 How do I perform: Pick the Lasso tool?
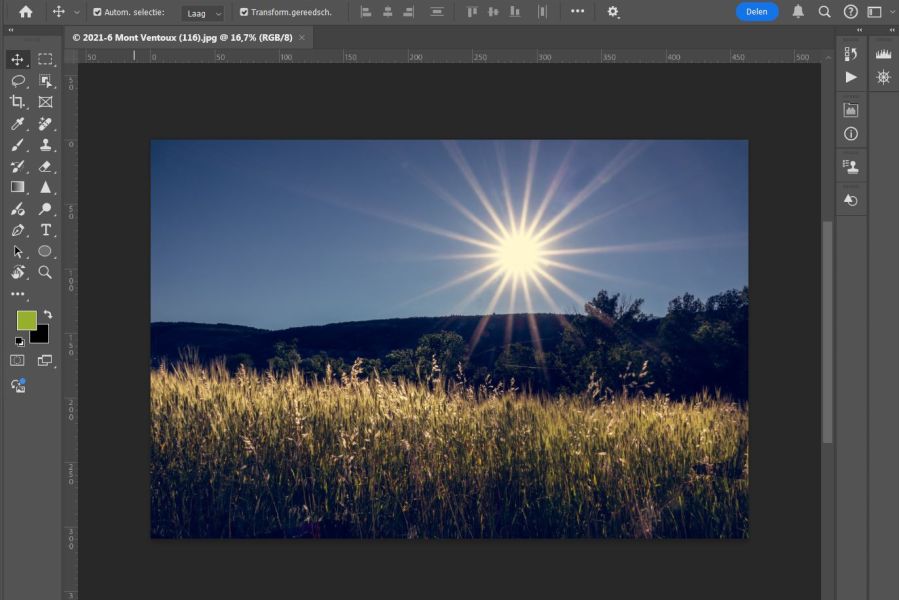click(17, 81)
